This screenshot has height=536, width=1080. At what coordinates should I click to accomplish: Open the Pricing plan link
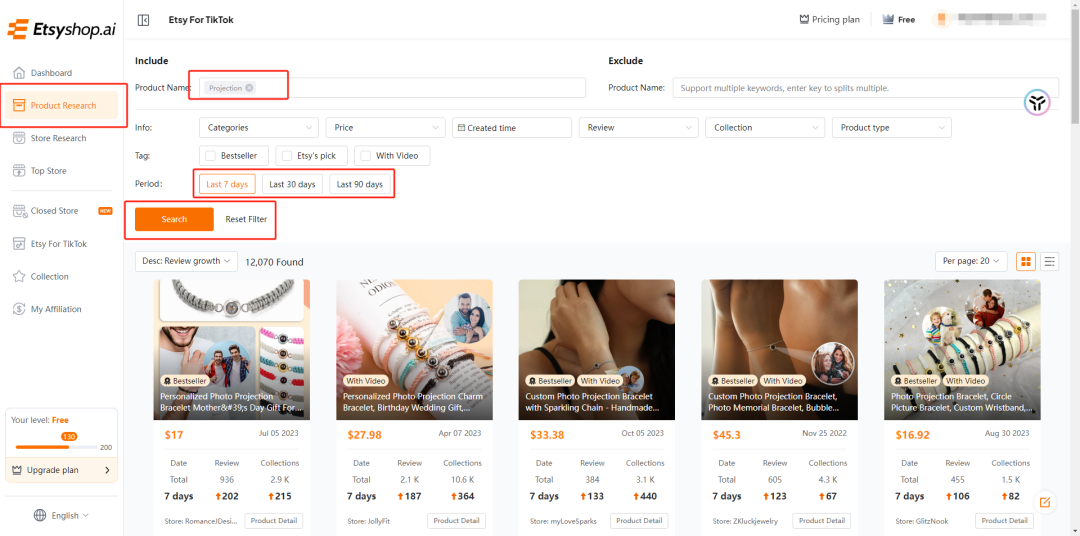[829, 19]
